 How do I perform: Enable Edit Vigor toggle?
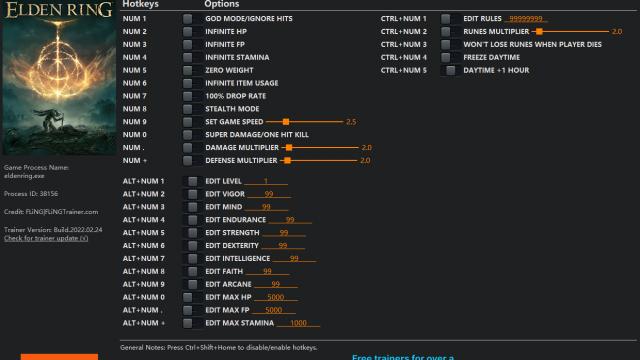coord(192,194)
